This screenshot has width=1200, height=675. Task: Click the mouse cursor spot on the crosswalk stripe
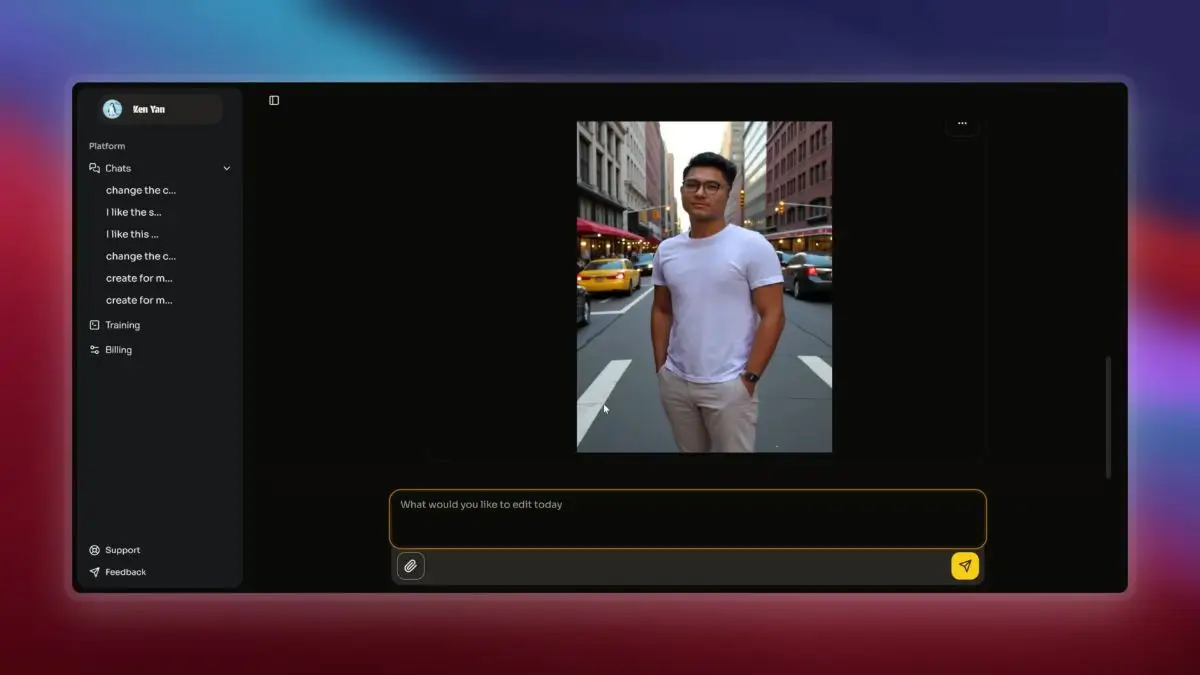tap(604, 407)
